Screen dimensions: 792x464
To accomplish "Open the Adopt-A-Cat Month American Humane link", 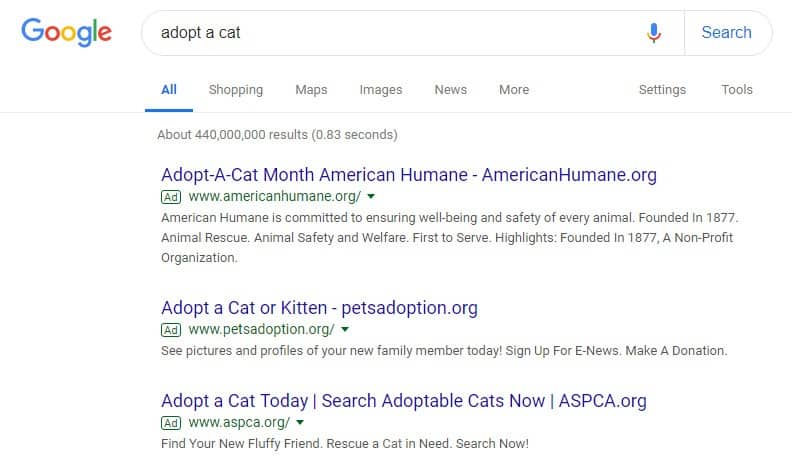I will click(x=409, y=175).
